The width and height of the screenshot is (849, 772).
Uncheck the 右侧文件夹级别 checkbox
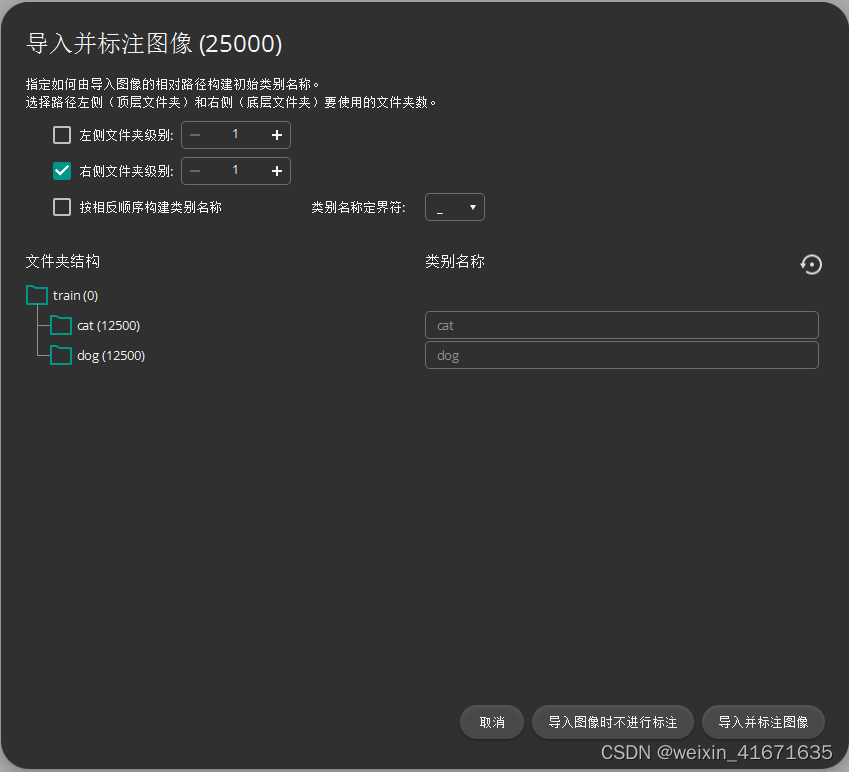(x=62, y=171)
